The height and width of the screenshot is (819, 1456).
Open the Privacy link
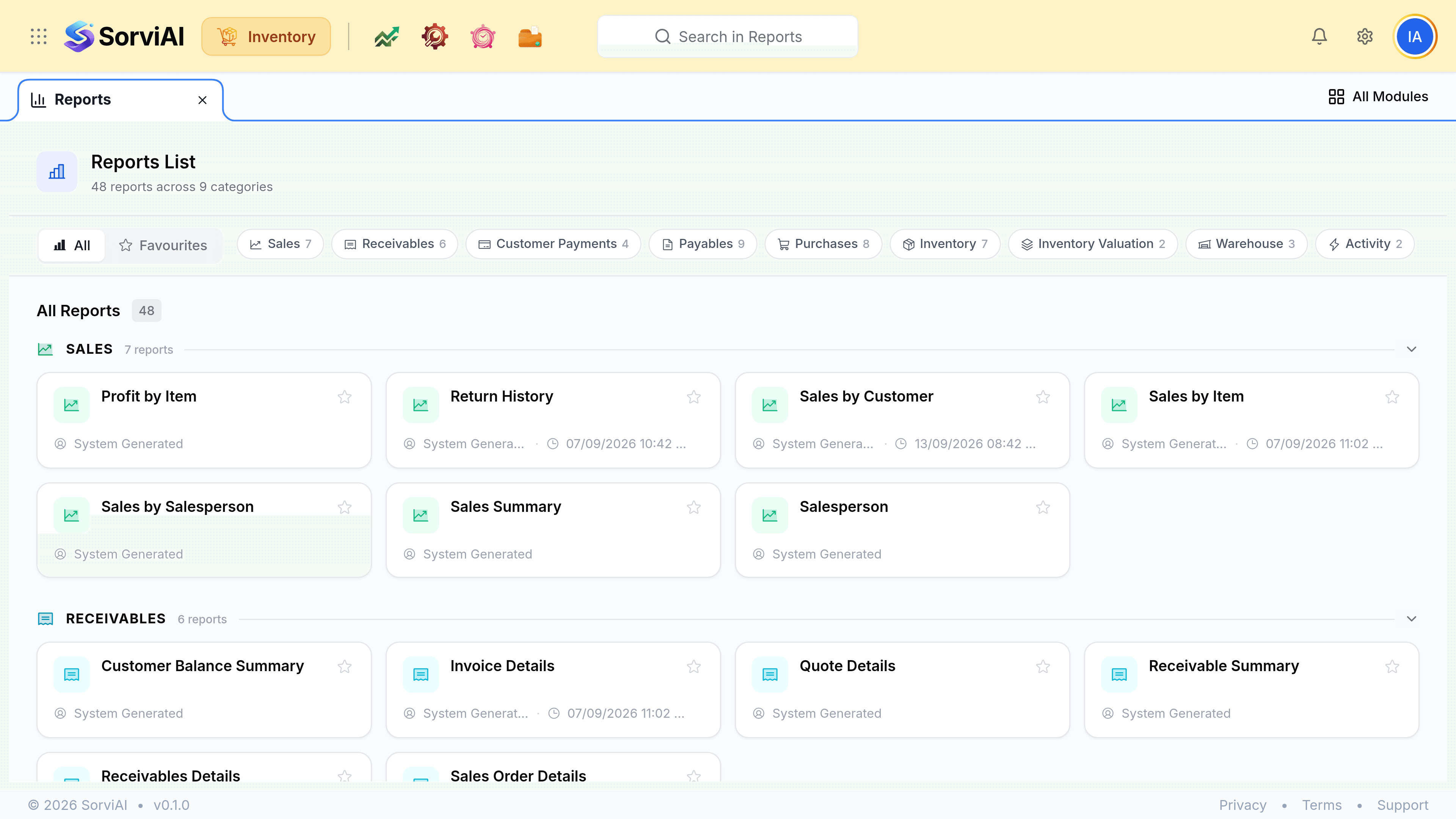(x=1243, y=805)
